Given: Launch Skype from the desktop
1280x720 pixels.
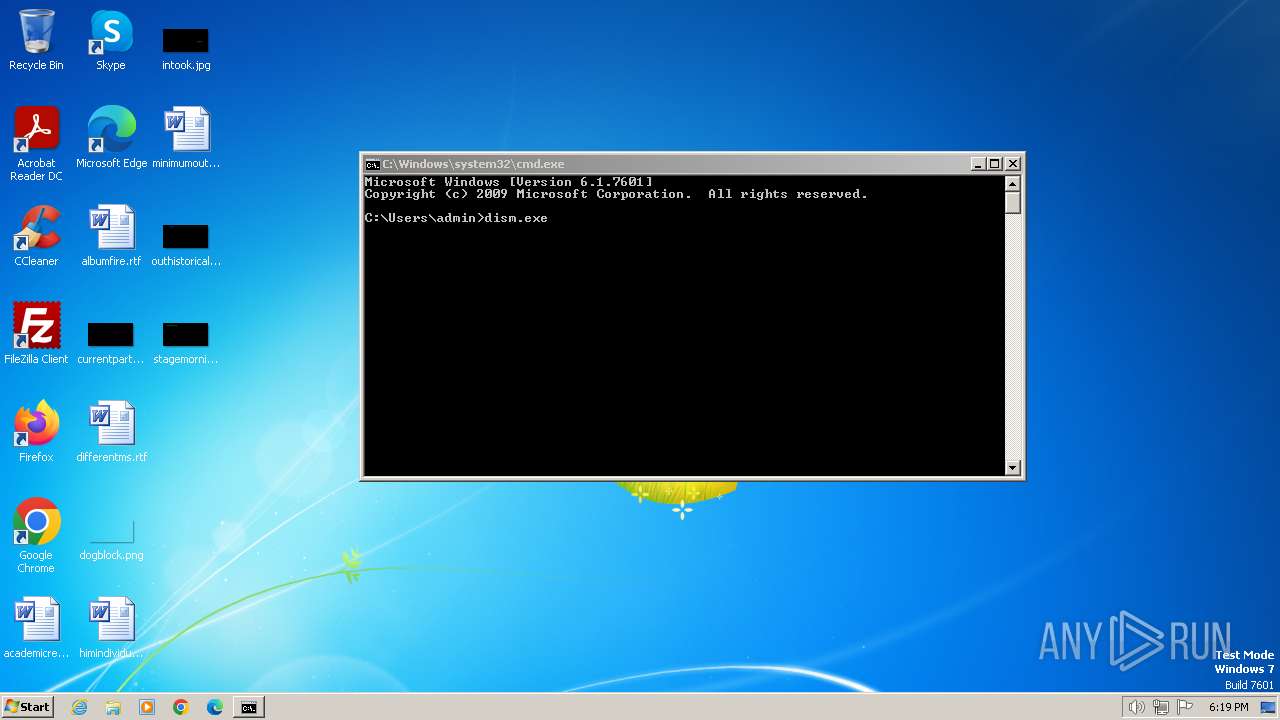Looking at the screenshot, I should pos(111,41).
